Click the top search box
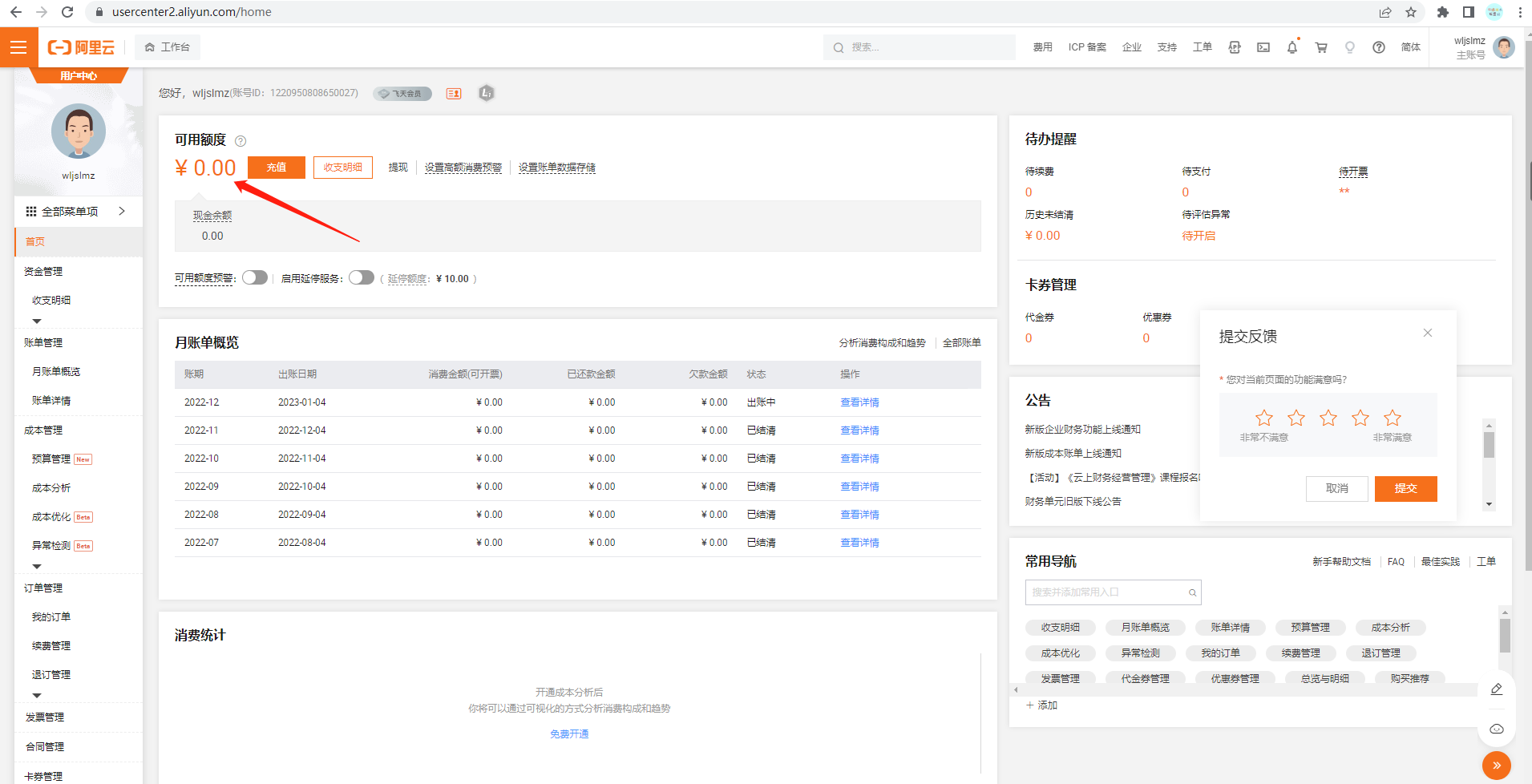The width and height of the screenshot is (1532, 784). click(920, 47)
